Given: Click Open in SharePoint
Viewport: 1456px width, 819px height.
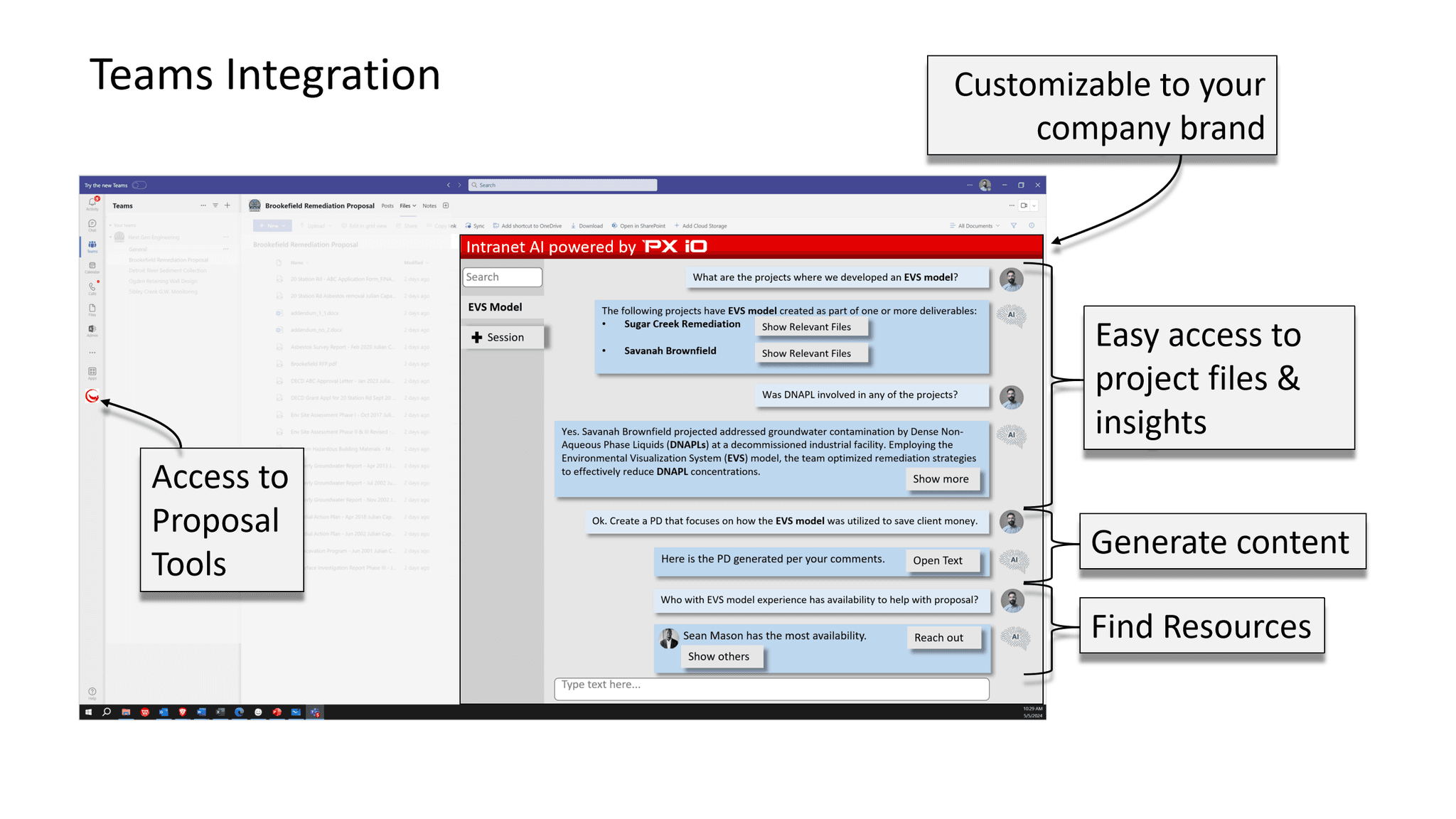Looking at the screenshot, I should (638, 226).
